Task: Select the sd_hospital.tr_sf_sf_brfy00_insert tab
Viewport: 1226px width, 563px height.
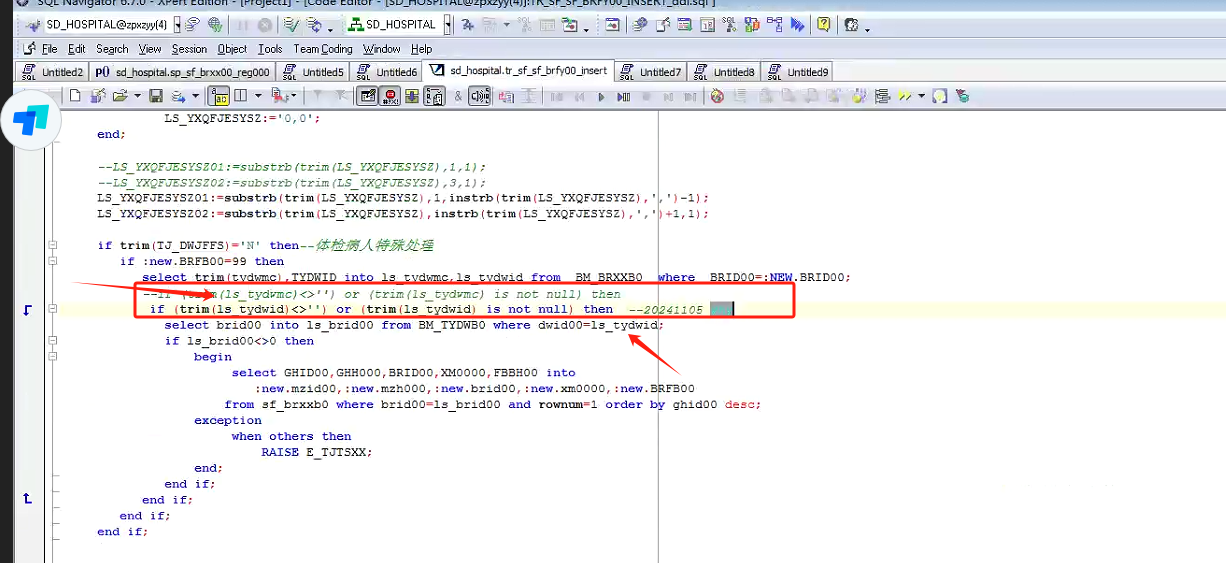Action: point(518,71)
